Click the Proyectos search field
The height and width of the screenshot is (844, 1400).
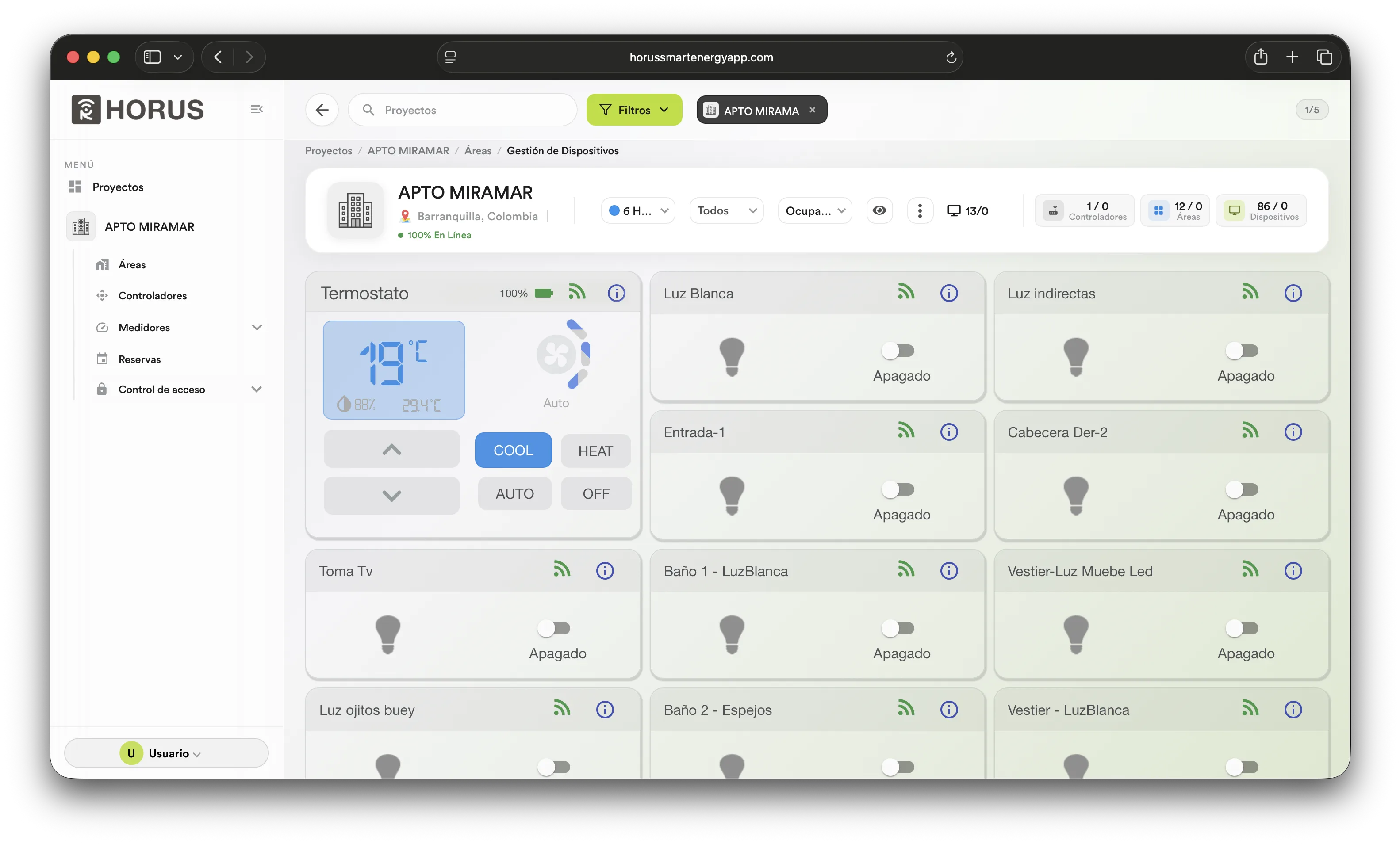(x=463, y=110)
